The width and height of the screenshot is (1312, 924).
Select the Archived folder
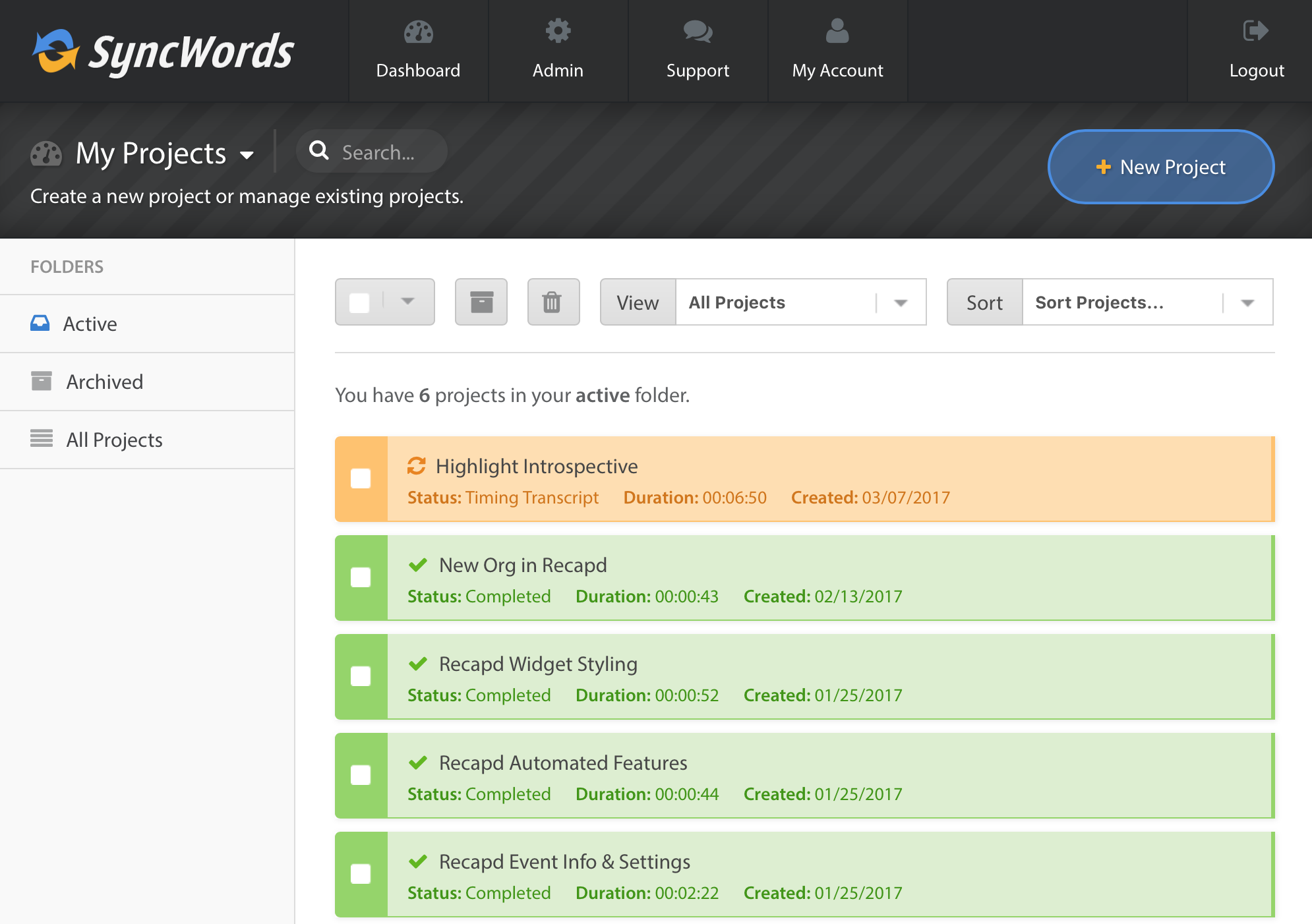pos(147,382)
